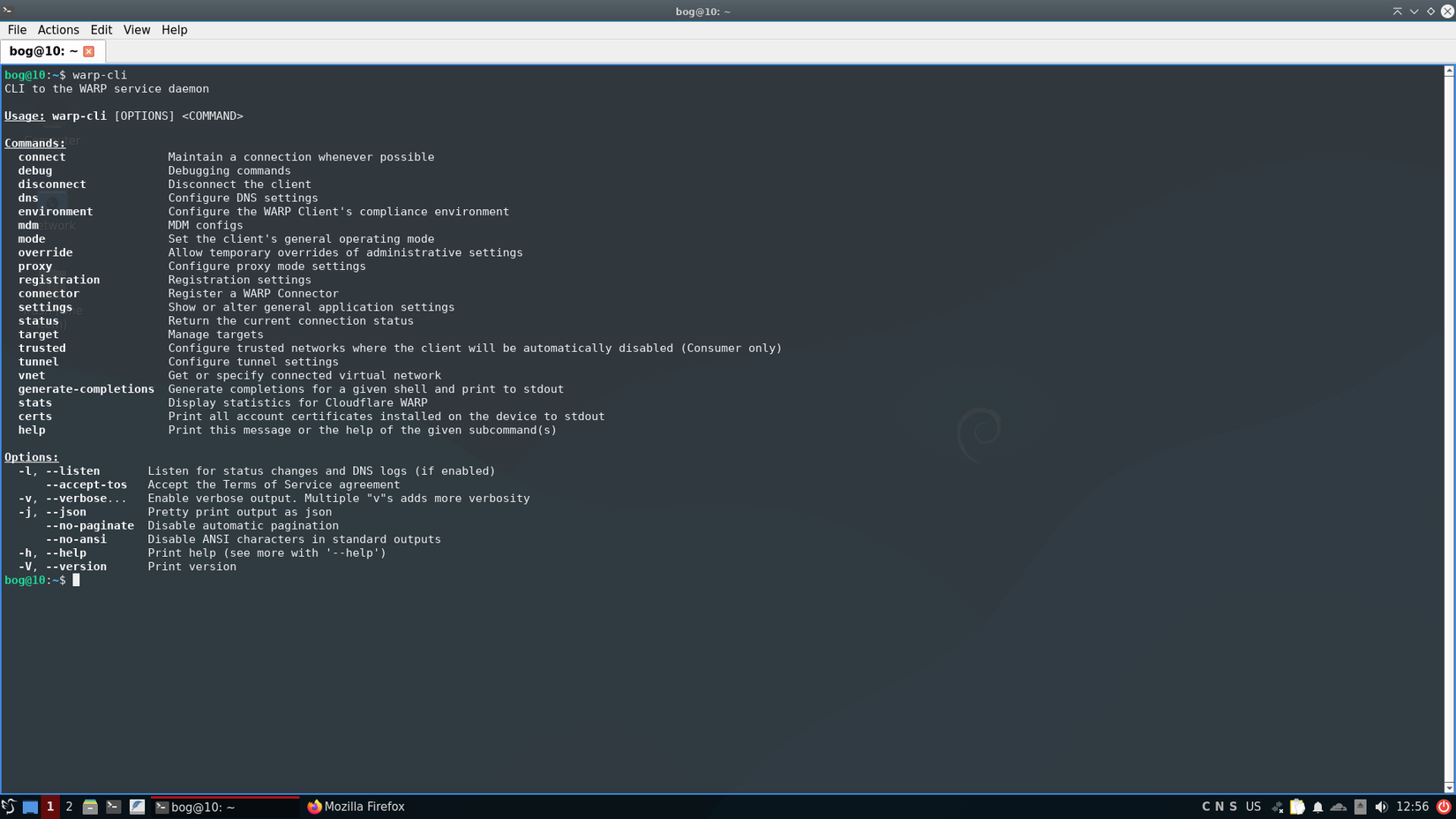Open the View menu
This screenshot has width=1456, height=819.
click(x=136, y=30)
